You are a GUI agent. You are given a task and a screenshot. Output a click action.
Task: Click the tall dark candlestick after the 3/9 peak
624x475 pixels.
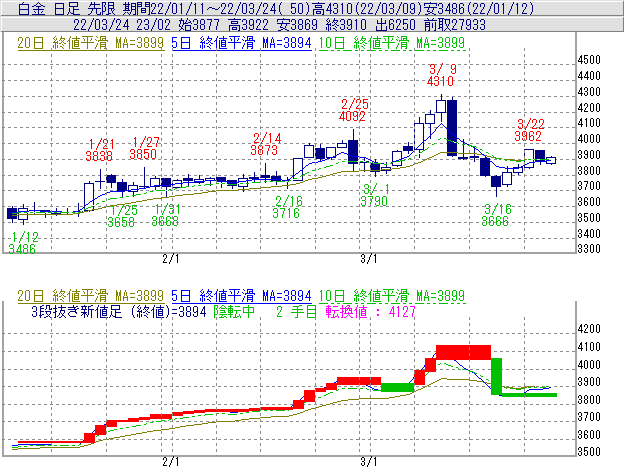(452, 128)
